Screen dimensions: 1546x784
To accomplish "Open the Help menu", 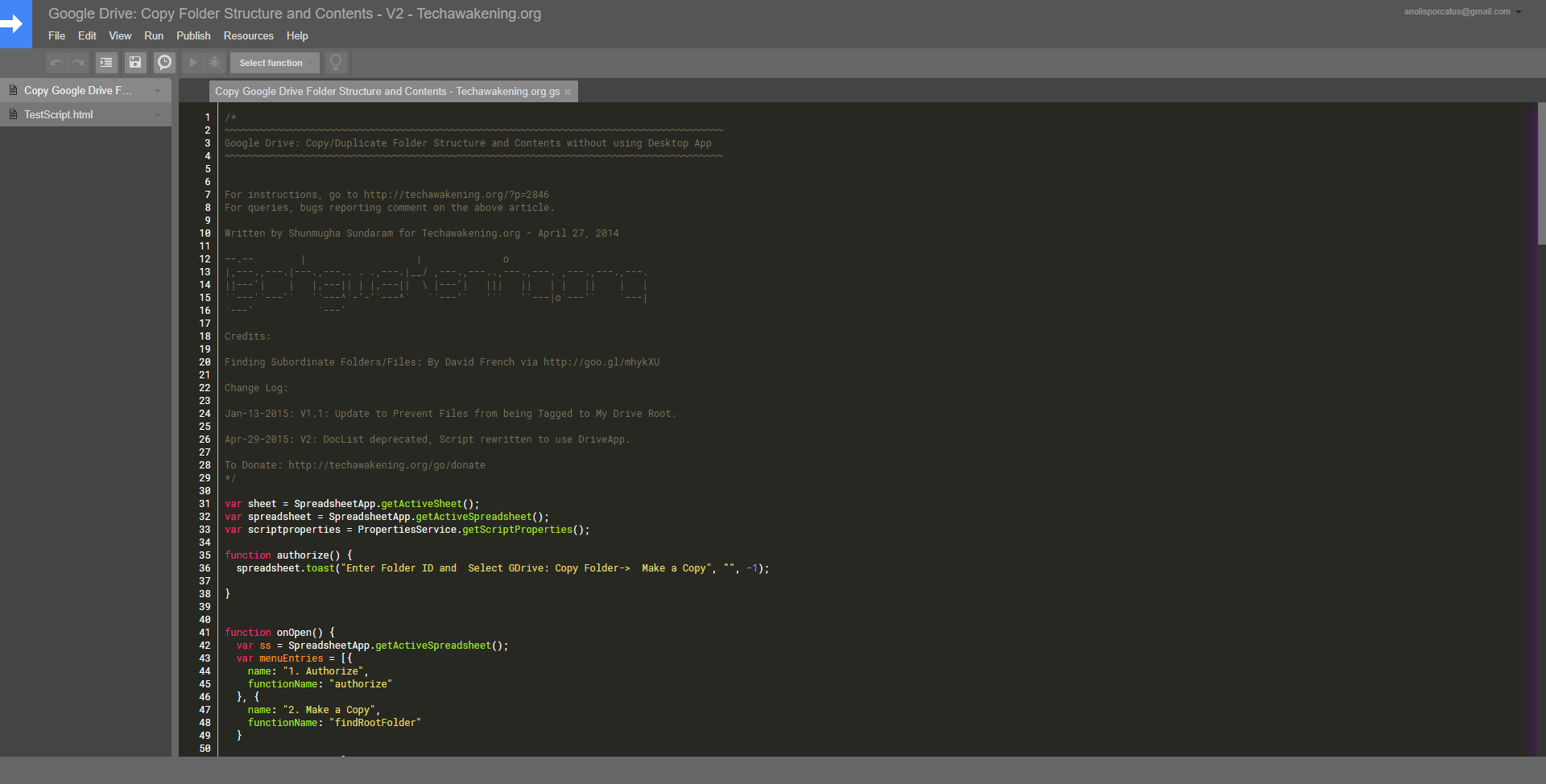I will coord(297,35).
